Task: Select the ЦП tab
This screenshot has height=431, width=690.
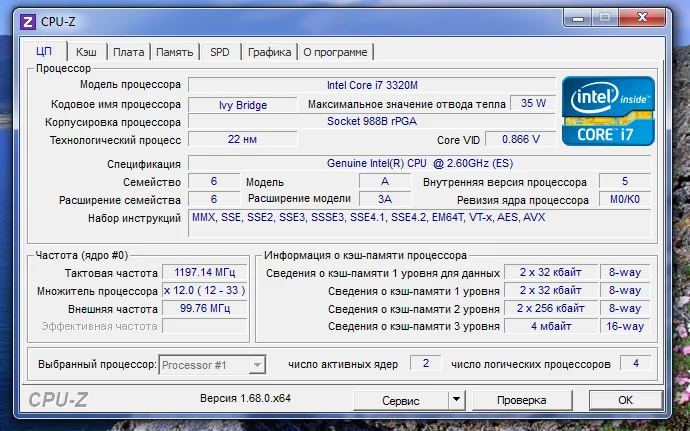Action: pos(44,51)
